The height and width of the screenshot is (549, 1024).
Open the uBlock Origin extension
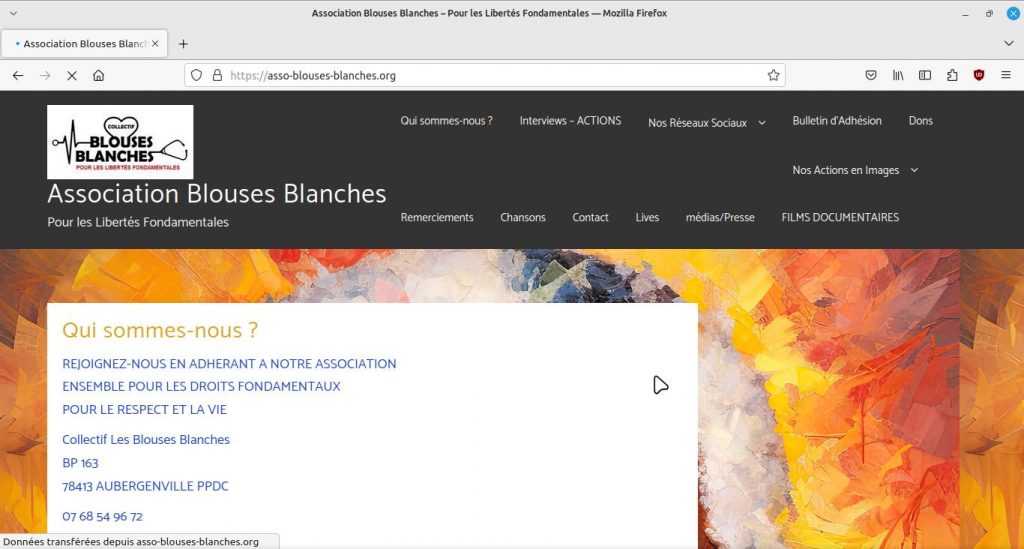[979, 75]
